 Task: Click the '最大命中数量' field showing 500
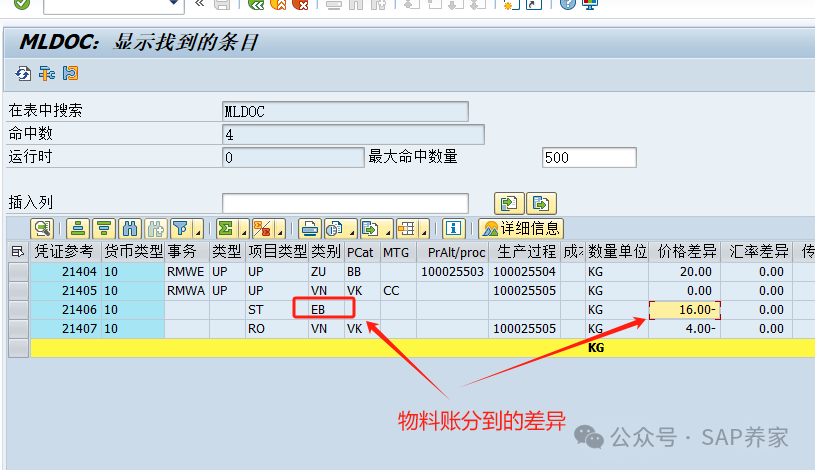click(x=589, y=158)
